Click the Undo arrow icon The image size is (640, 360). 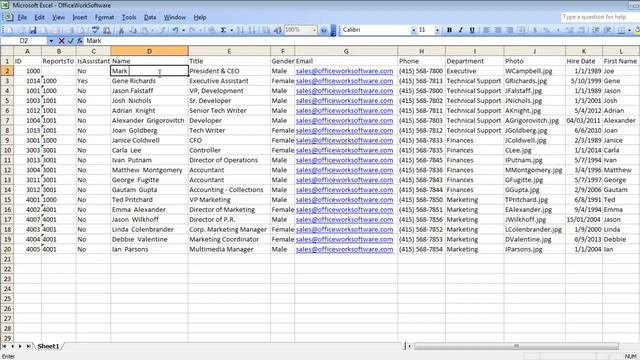[175, 30]
